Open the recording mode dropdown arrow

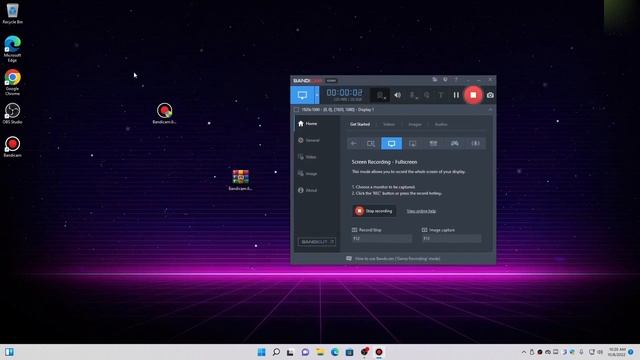(x=317, y=95)
